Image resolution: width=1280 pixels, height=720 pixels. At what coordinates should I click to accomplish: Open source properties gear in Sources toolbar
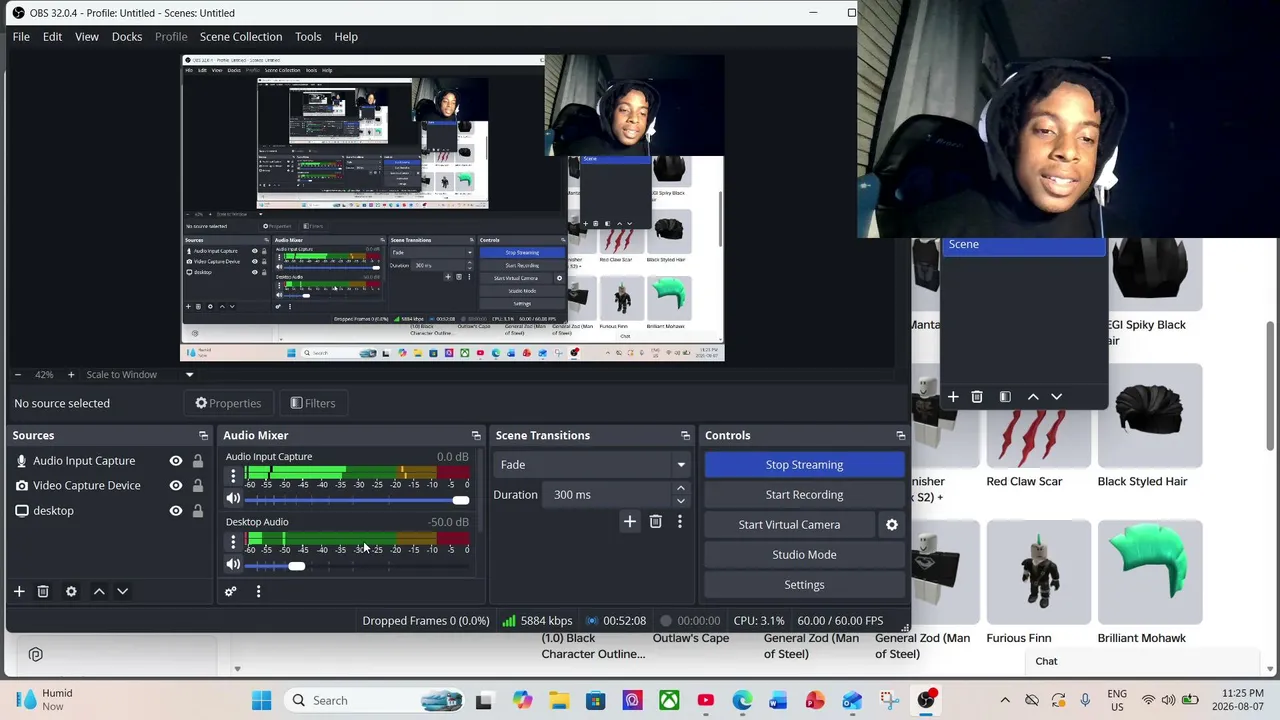point(71,591)
